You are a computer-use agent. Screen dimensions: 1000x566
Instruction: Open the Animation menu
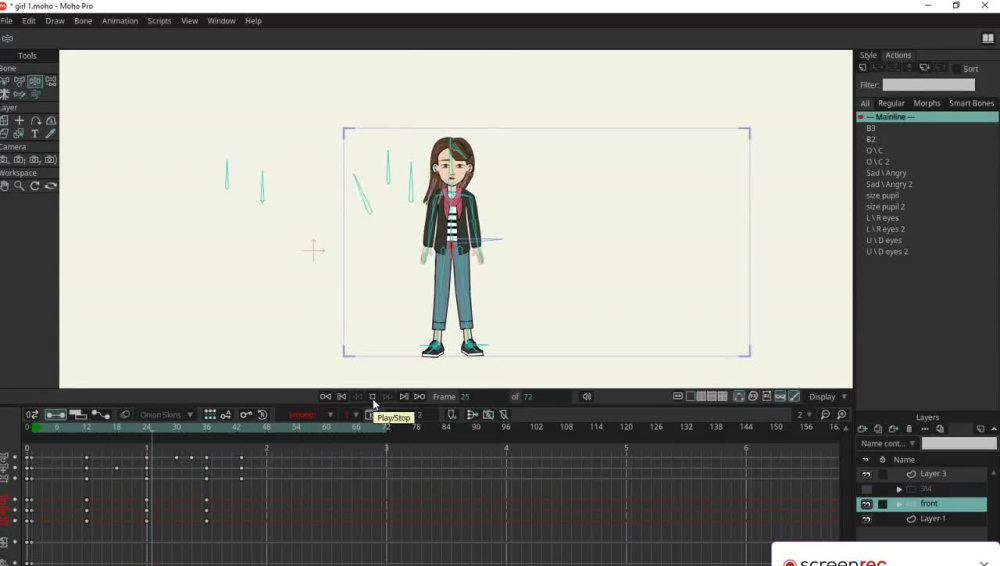click(x=120, y=21)
